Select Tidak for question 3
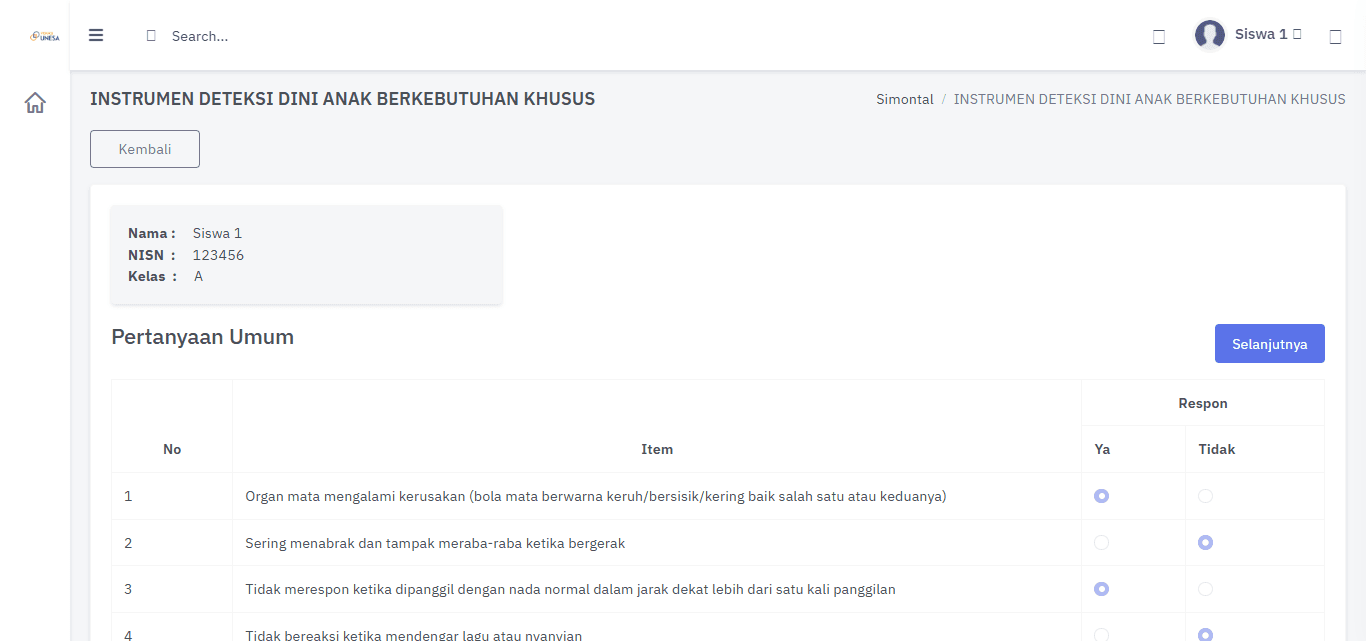 click(x=1205, y=589)
